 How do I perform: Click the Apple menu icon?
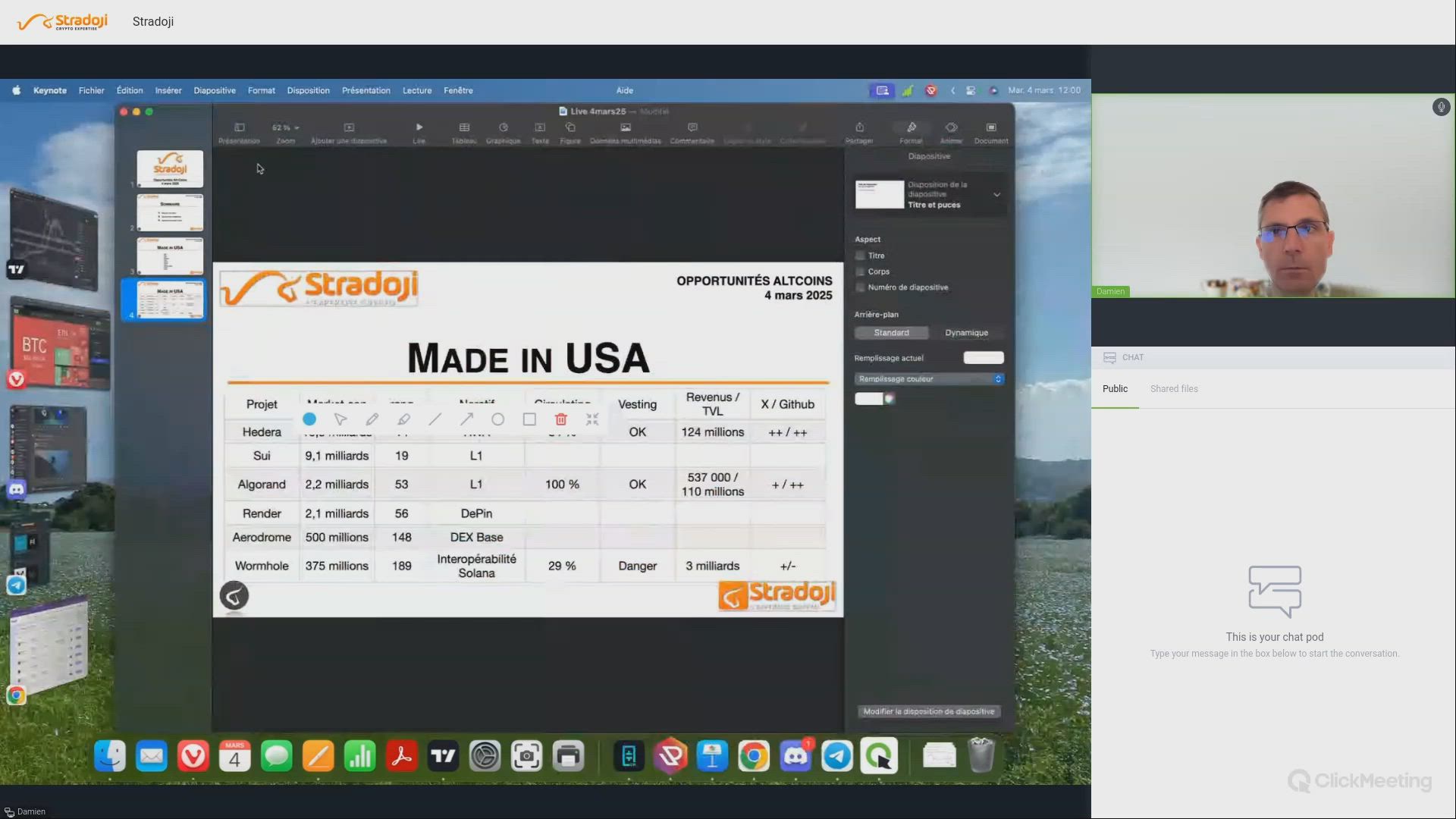click(x=16, y=90)
